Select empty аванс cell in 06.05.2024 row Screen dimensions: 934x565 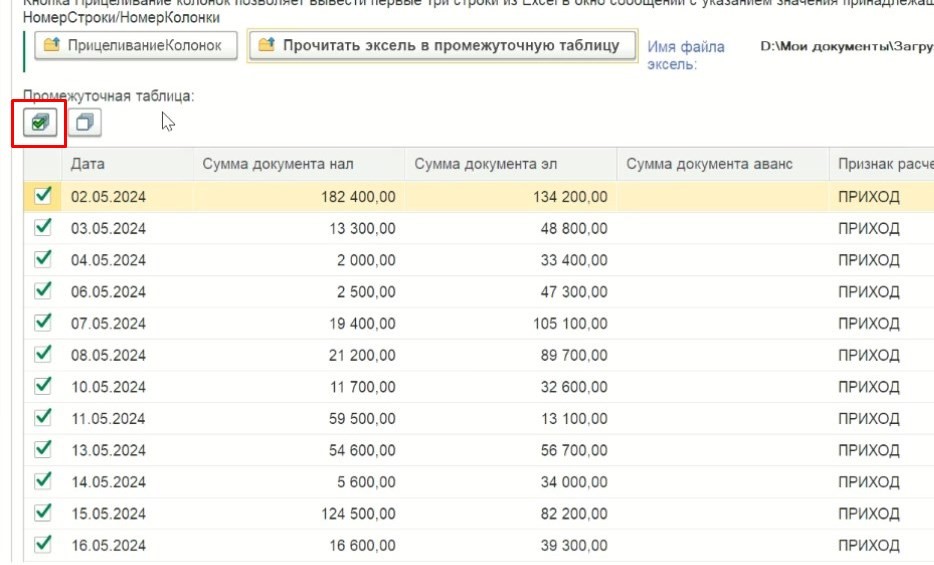(x=721, y=291)
